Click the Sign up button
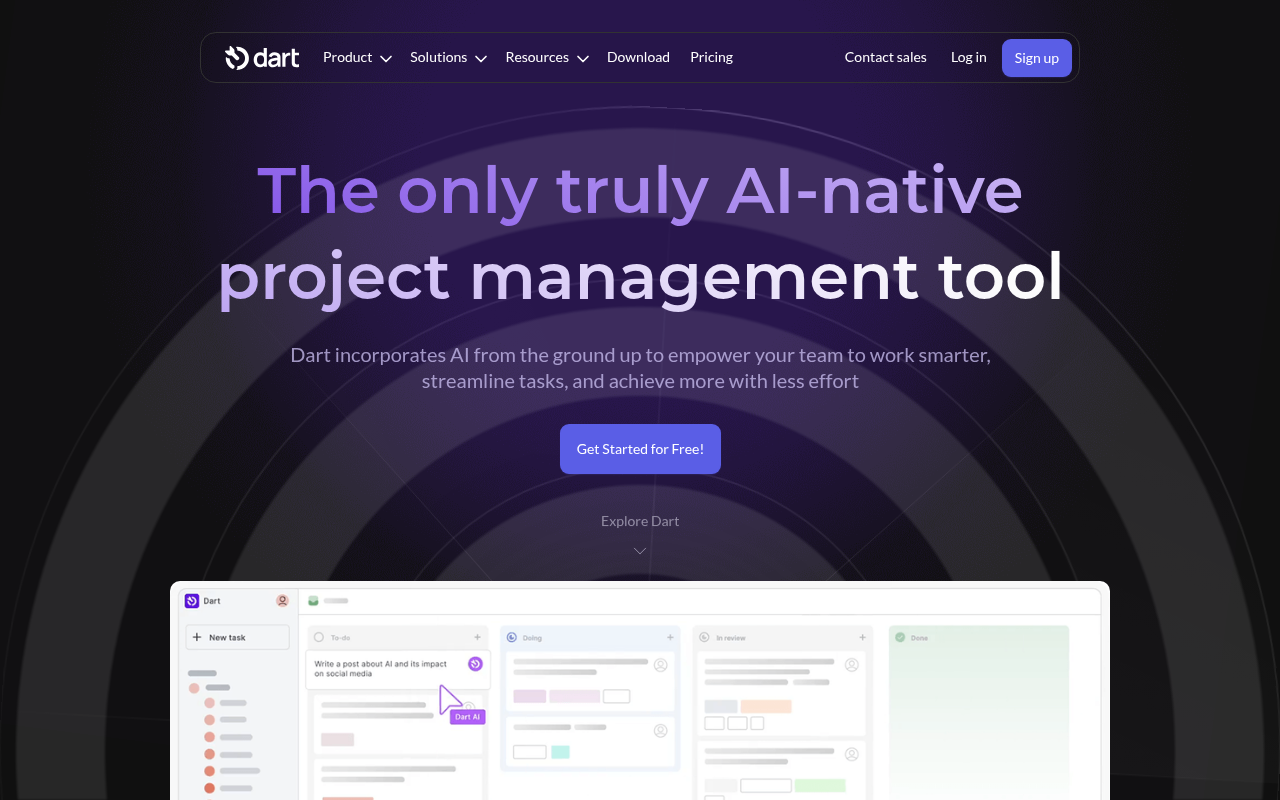The height and width of the screenshot is (800, 1280). pyautogui.click(x=1036, y=57)
